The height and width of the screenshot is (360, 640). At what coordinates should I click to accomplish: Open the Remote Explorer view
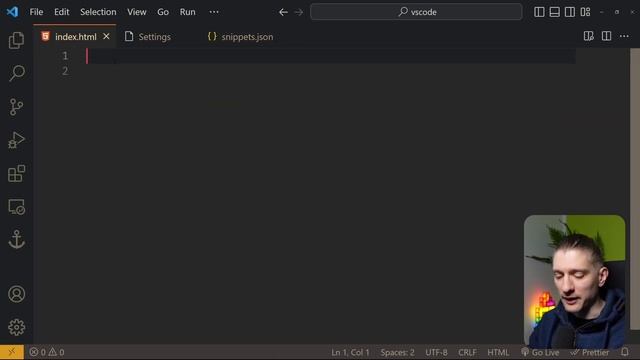click(x=16, y=207)
